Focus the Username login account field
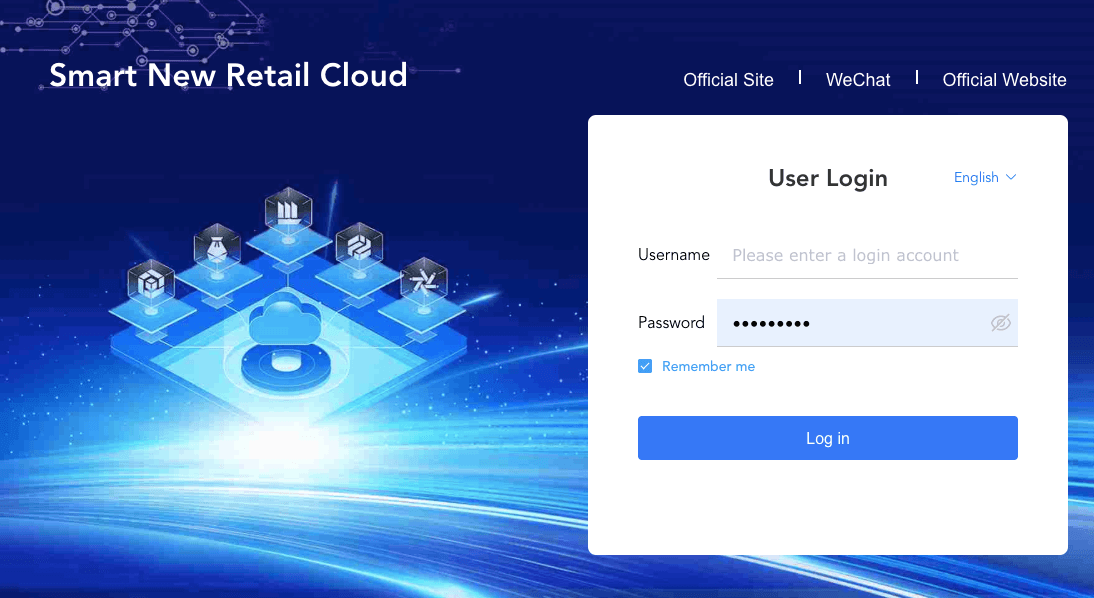 pos(866,256)
